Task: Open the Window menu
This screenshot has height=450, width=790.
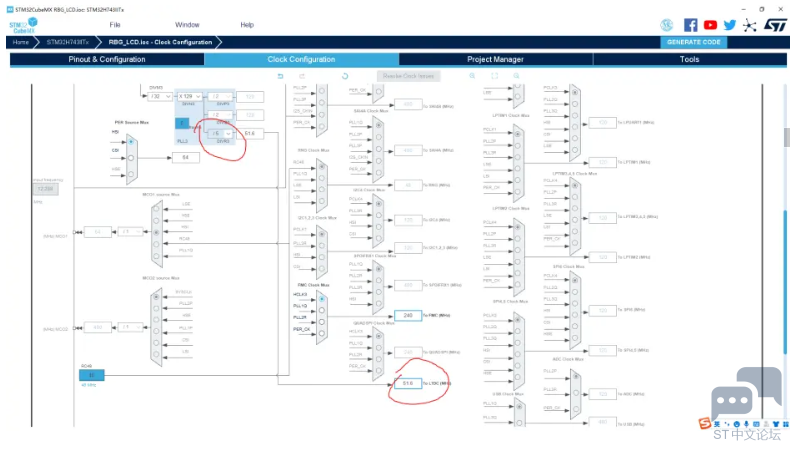Action: tap(187, 25)
